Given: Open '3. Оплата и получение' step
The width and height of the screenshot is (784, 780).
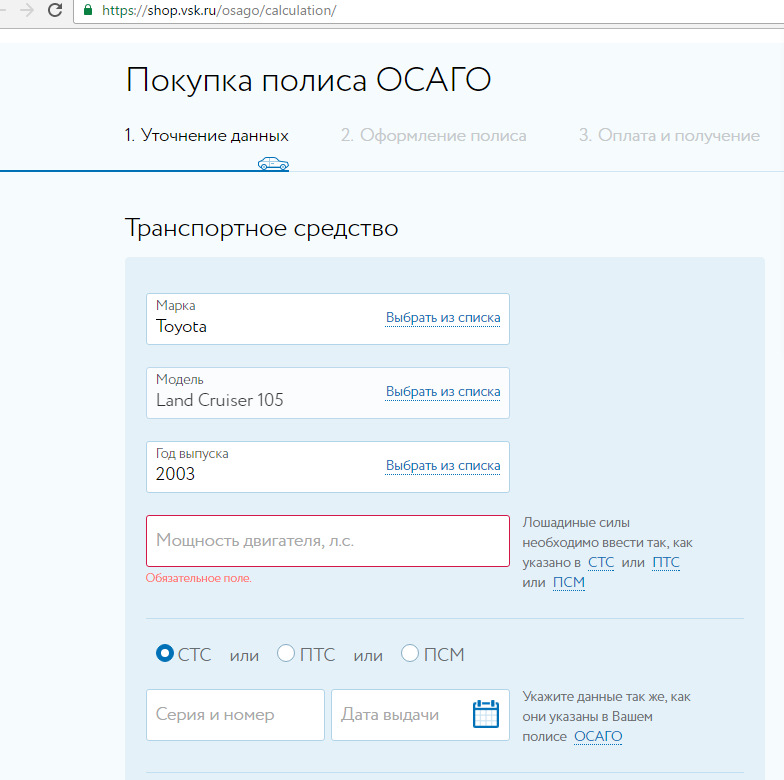Looking at the screenshot, I should (x=668, y=136).
